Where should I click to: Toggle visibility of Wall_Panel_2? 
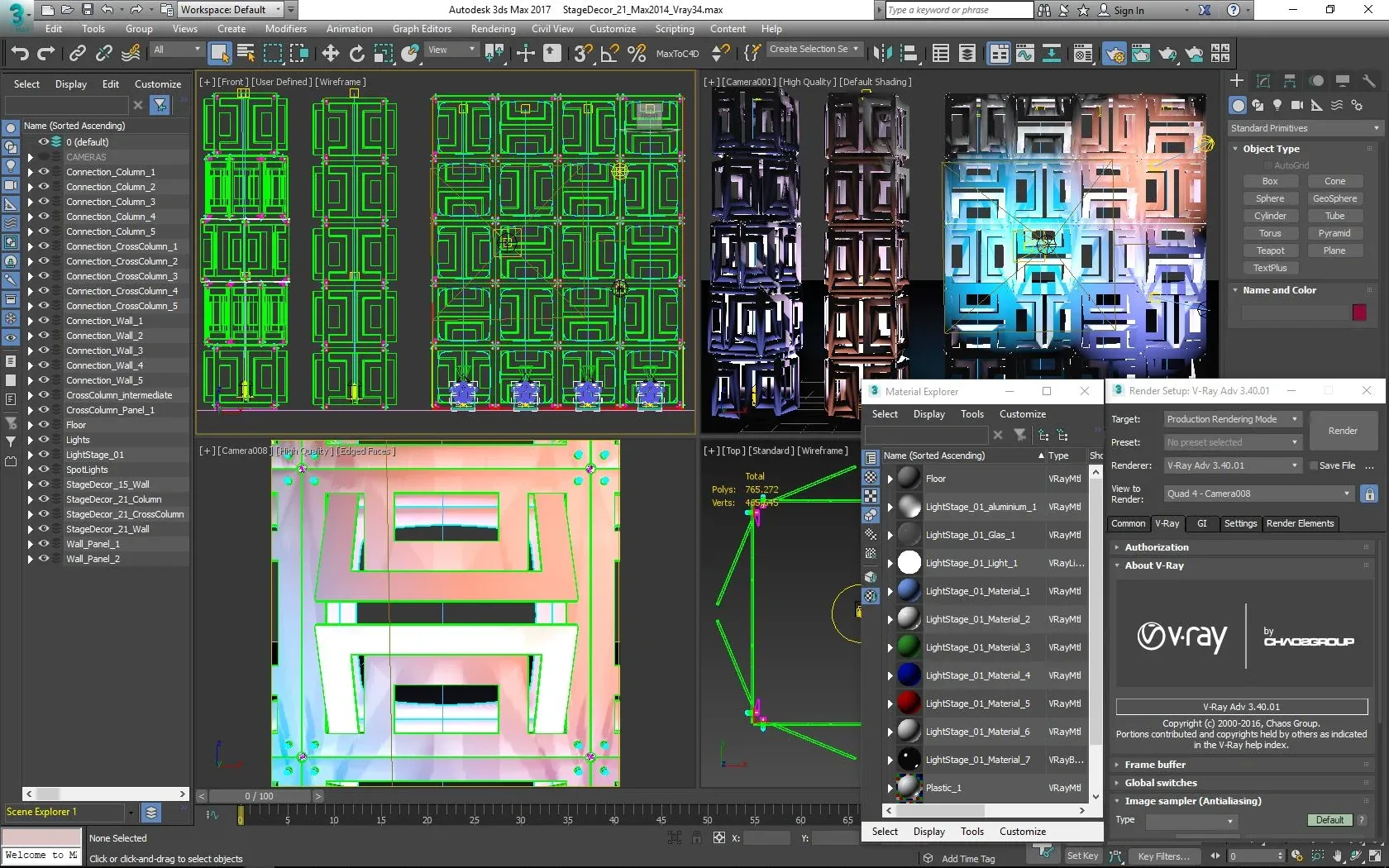coord(44,559)
